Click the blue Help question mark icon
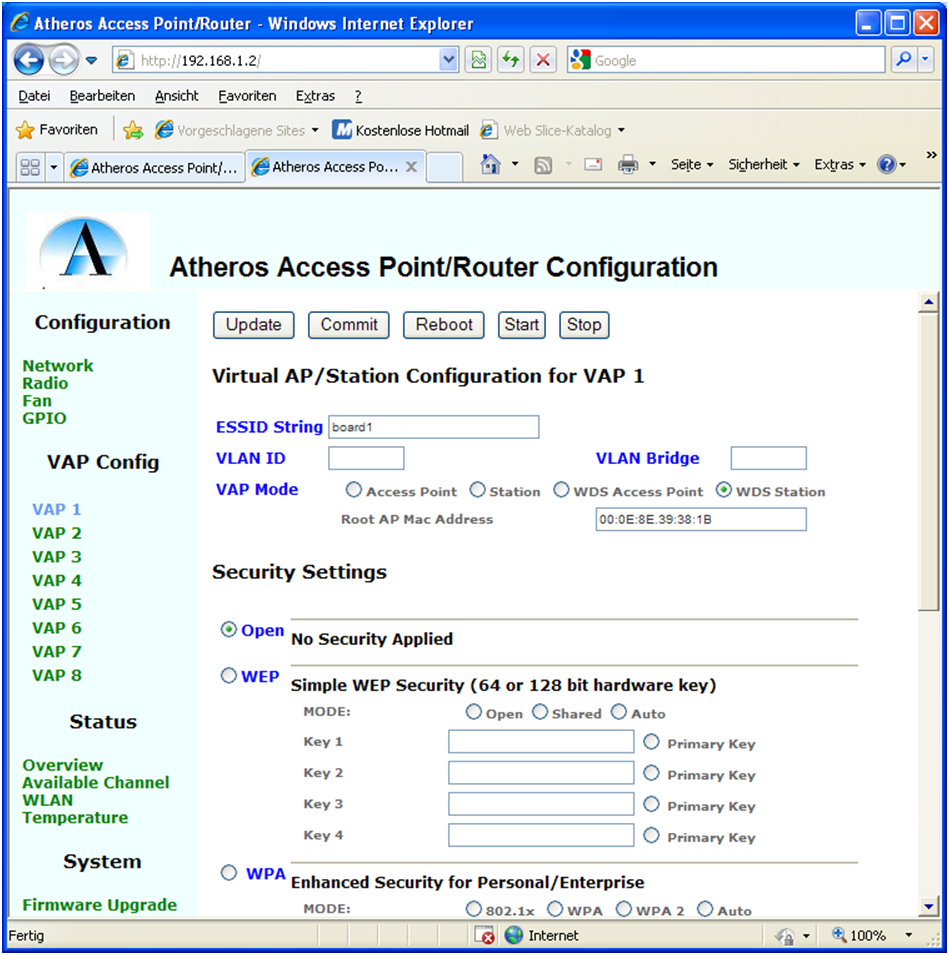 point(887,164)
